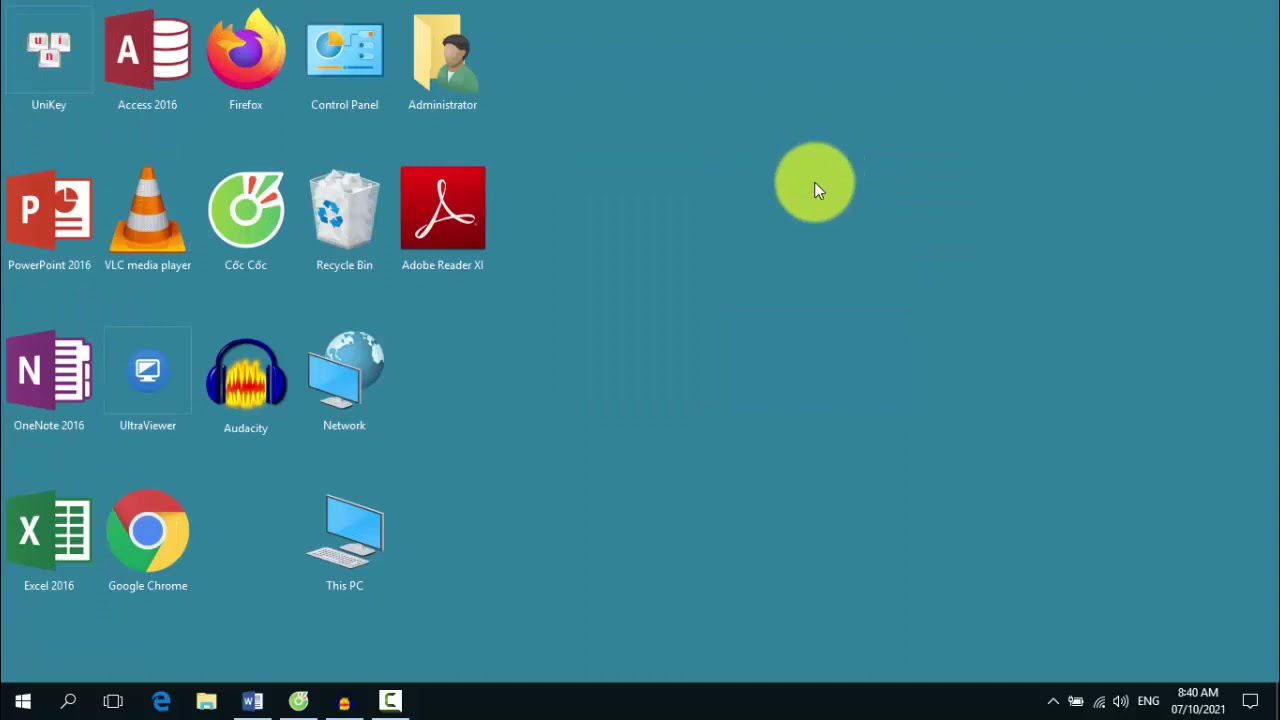Select the Recycle Bin icon
Image resolution: width=1280 pixels, height=720 pixels.
click(x=344, y=220)
